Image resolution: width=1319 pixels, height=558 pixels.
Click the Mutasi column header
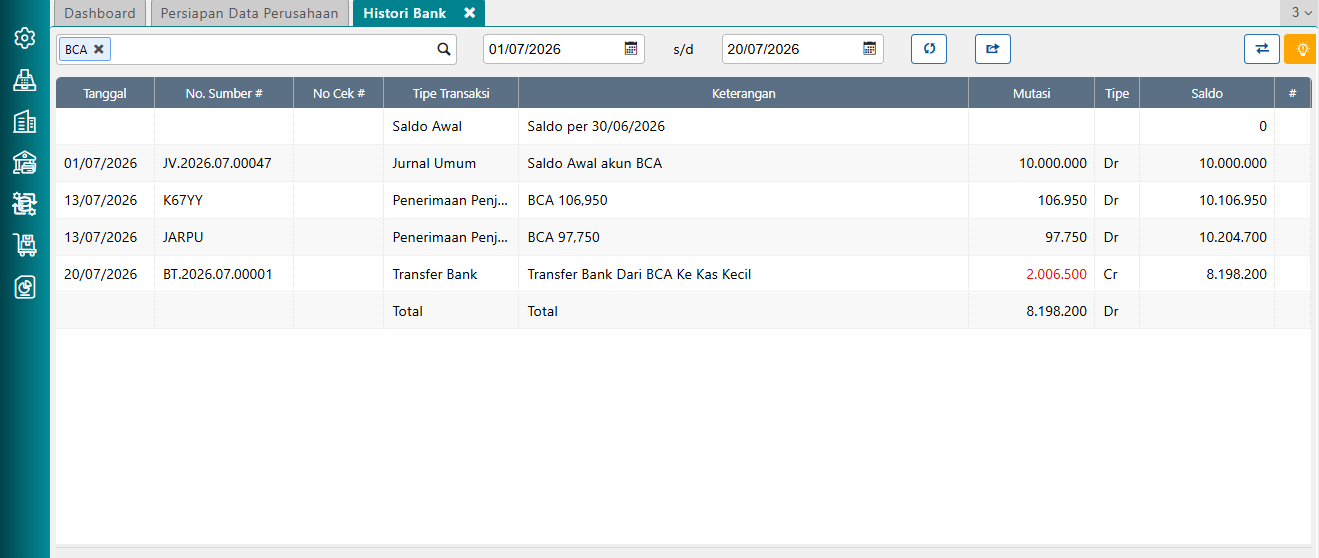tap(1031, 93)
